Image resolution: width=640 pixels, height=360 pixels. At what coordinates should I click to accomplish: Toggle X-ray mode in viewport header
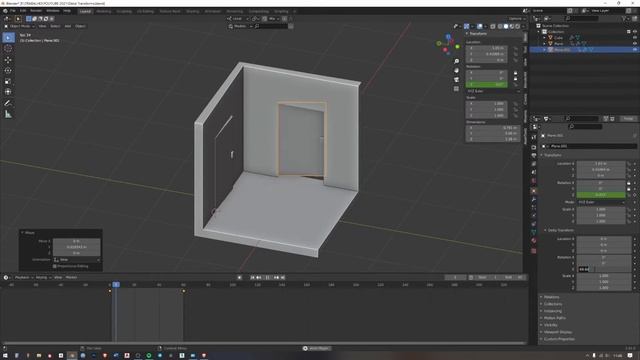click(x=493, y=26)
